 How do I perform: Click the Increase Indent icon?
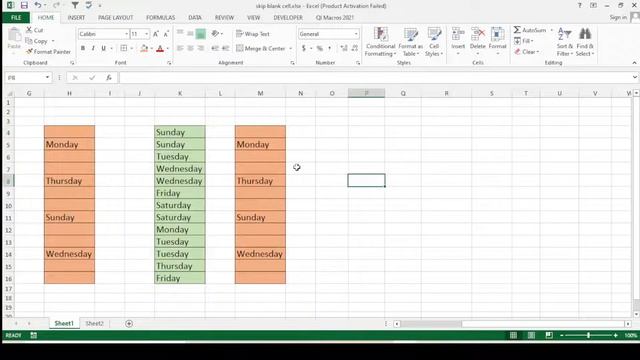click(225, 48)
